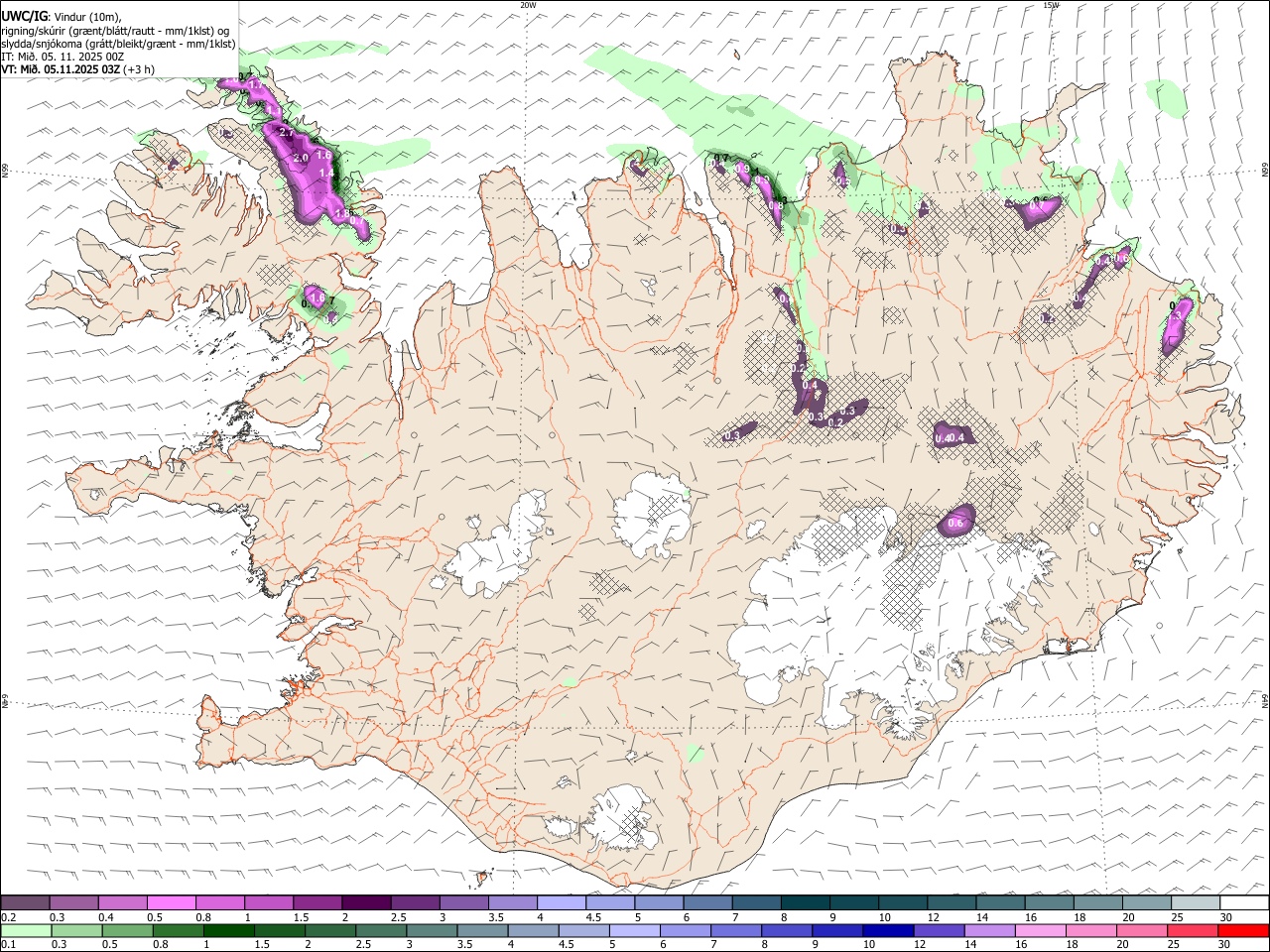Click lower legend swatch between 0.5 and 0.8
The image size is (1270, 952).
[128, 930]
